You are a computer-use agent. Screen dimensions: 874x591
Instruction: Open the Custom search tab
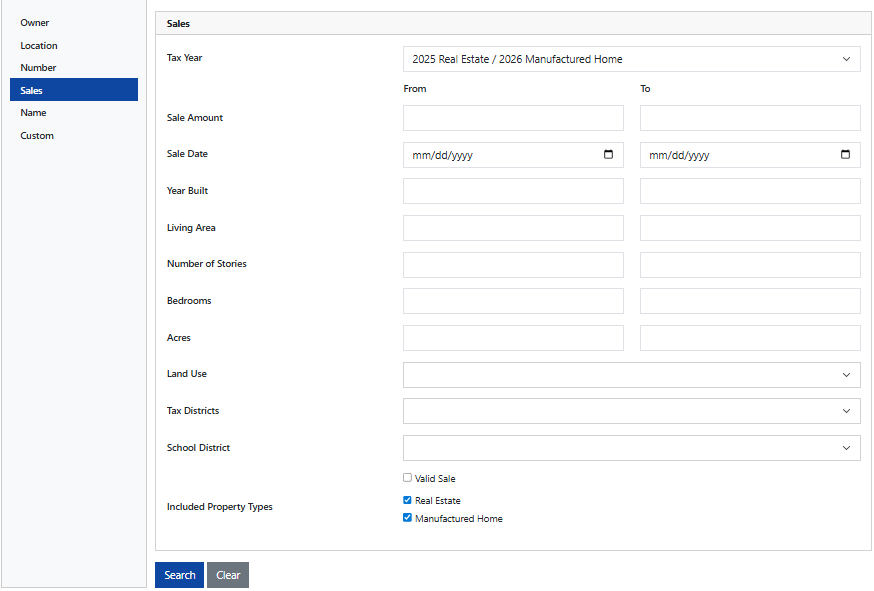pos(37,136)
